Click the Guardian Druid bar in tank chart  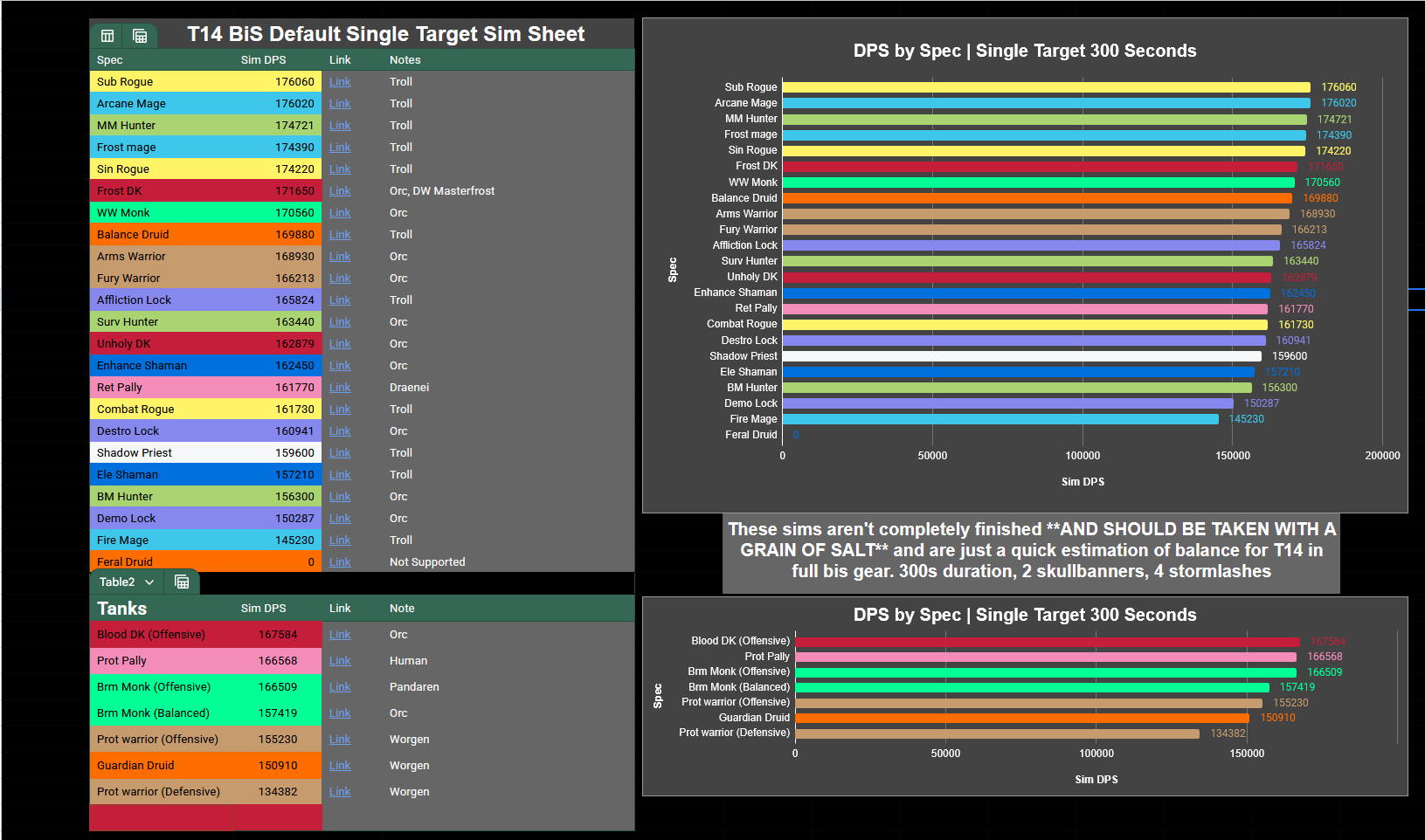coord(1022,719)
